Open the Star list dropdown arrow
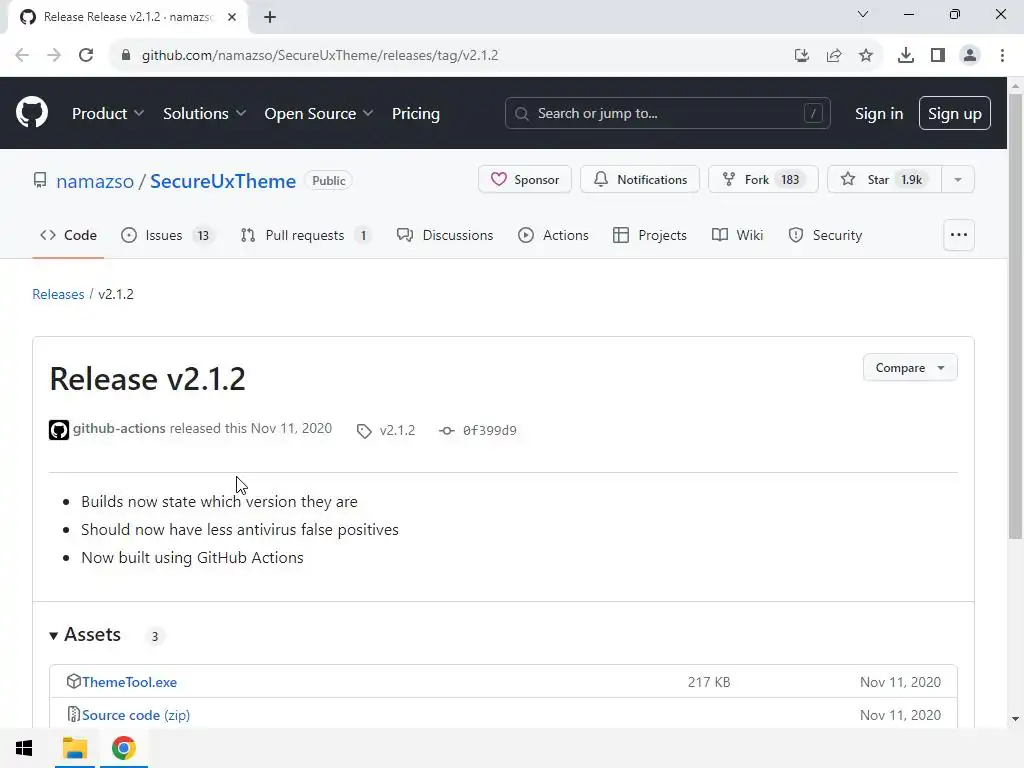 click(x=958, y=180)
